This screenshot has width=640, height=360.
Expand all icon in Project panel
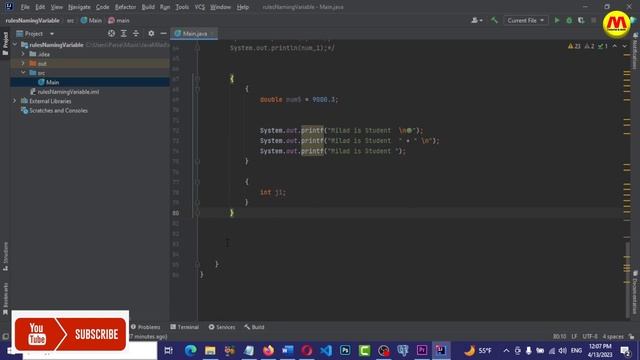click(x=124, y=33)
